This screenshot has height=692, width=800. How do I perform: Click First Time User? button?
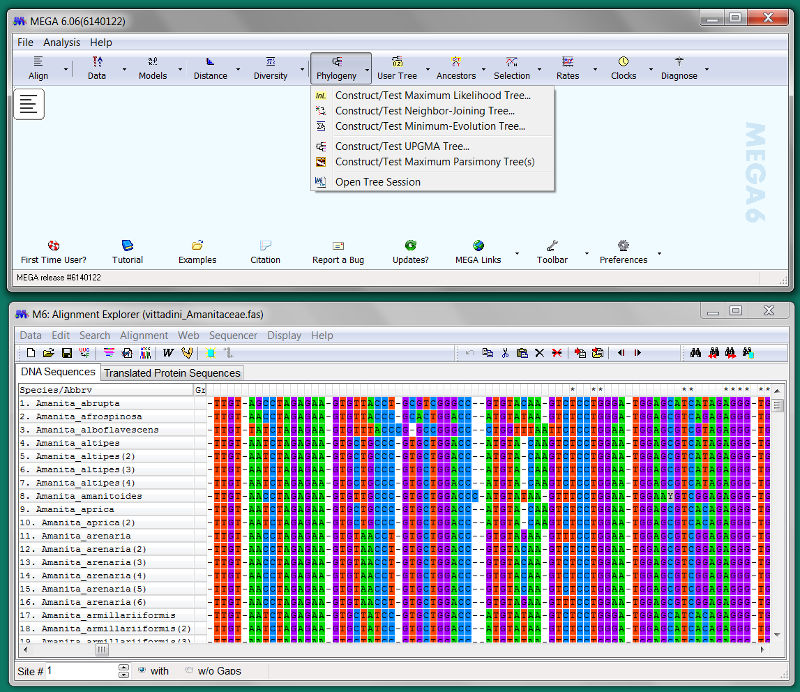(x=54, y=252)
